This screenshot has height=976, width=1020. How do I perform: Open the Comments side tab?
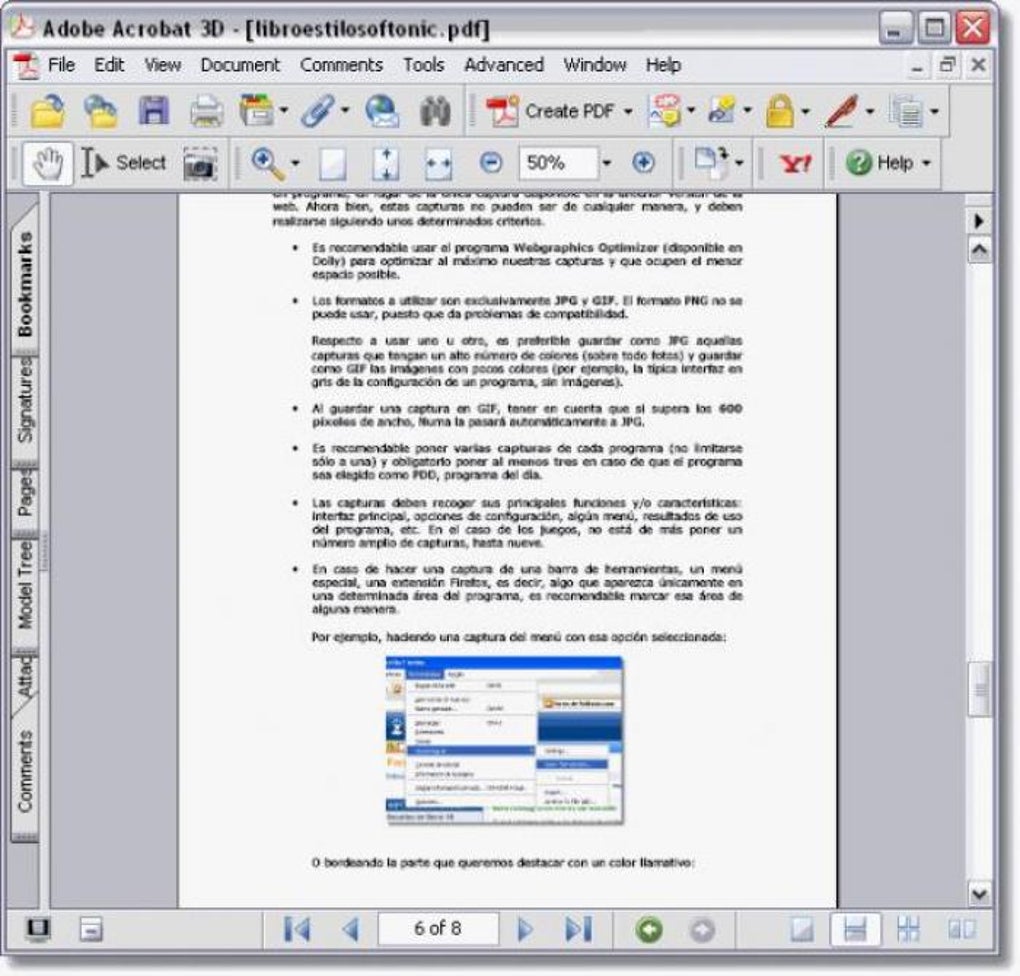[x=25, y=771]
